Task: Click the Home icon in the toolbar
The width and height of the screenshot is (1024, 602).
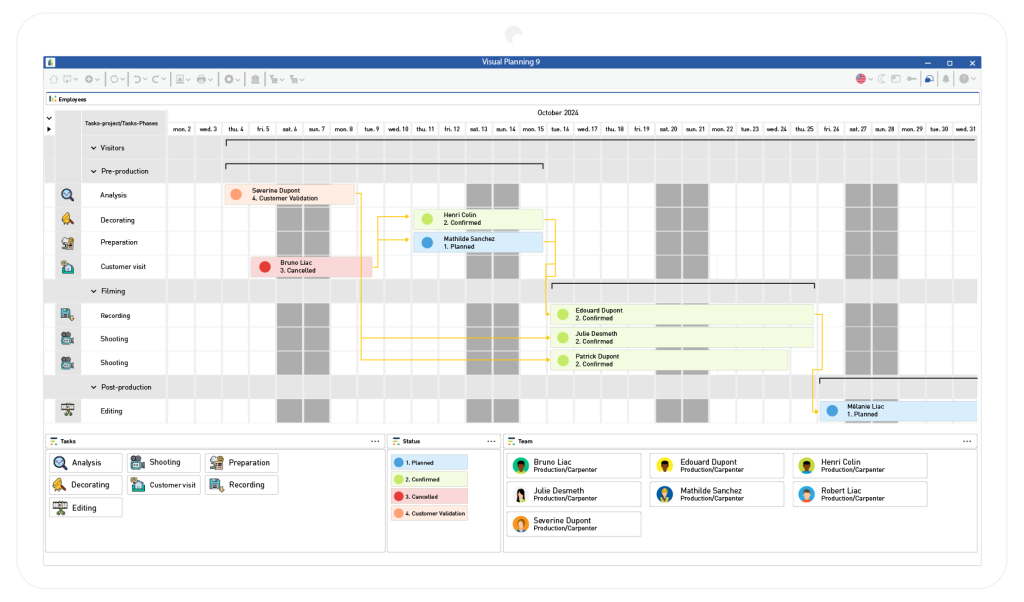Action: 54,79
